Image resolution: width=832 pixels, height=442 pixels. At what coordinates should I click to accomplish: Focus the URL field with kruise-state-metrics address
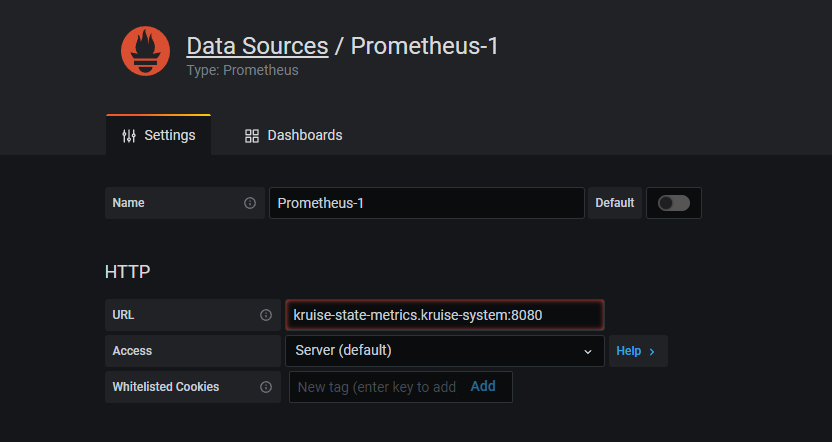pyautogui.click(x=445, y=315)
